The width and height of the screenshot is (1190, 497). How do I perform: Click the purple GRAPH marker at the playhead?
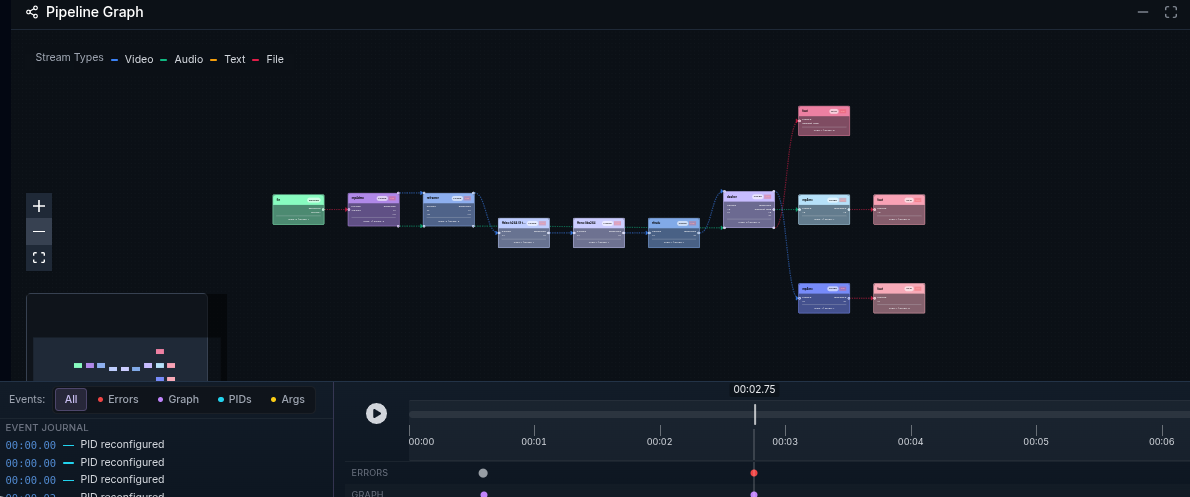[x=754, y=494]
